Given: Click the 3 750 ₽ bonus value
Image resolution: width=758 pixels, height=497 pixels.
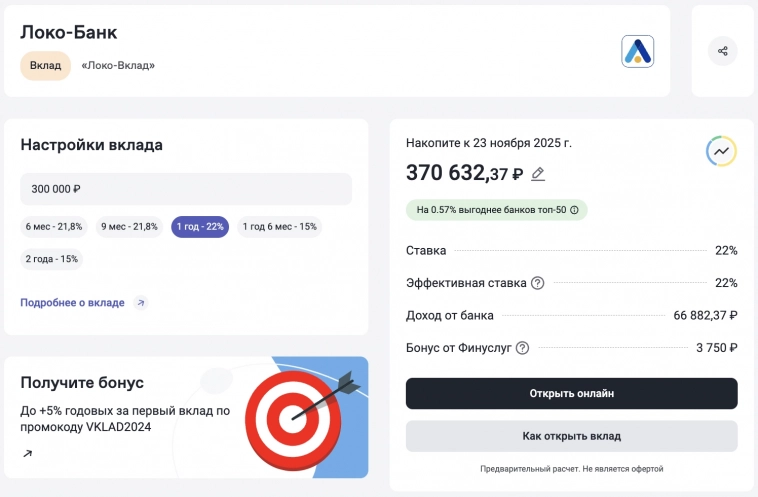Looking at the screenshot, I should click(716, 348).
